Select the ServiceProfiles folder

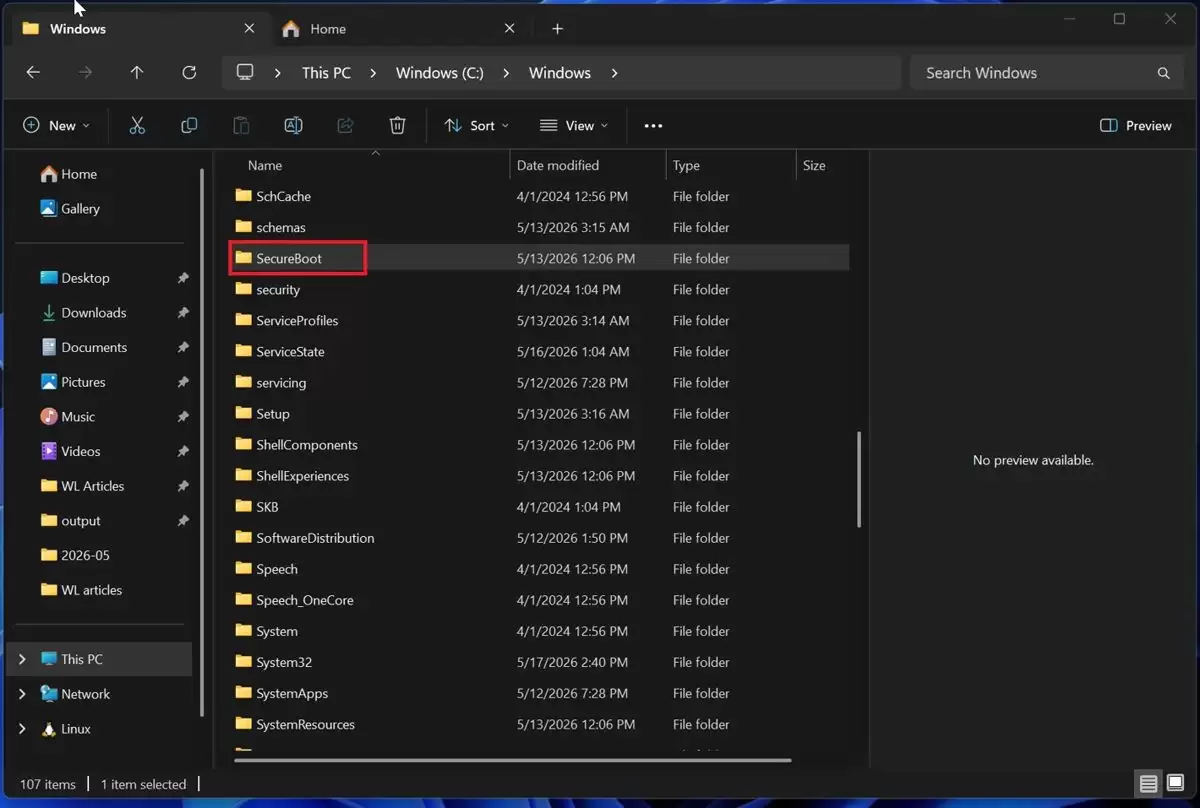[540, 320]
